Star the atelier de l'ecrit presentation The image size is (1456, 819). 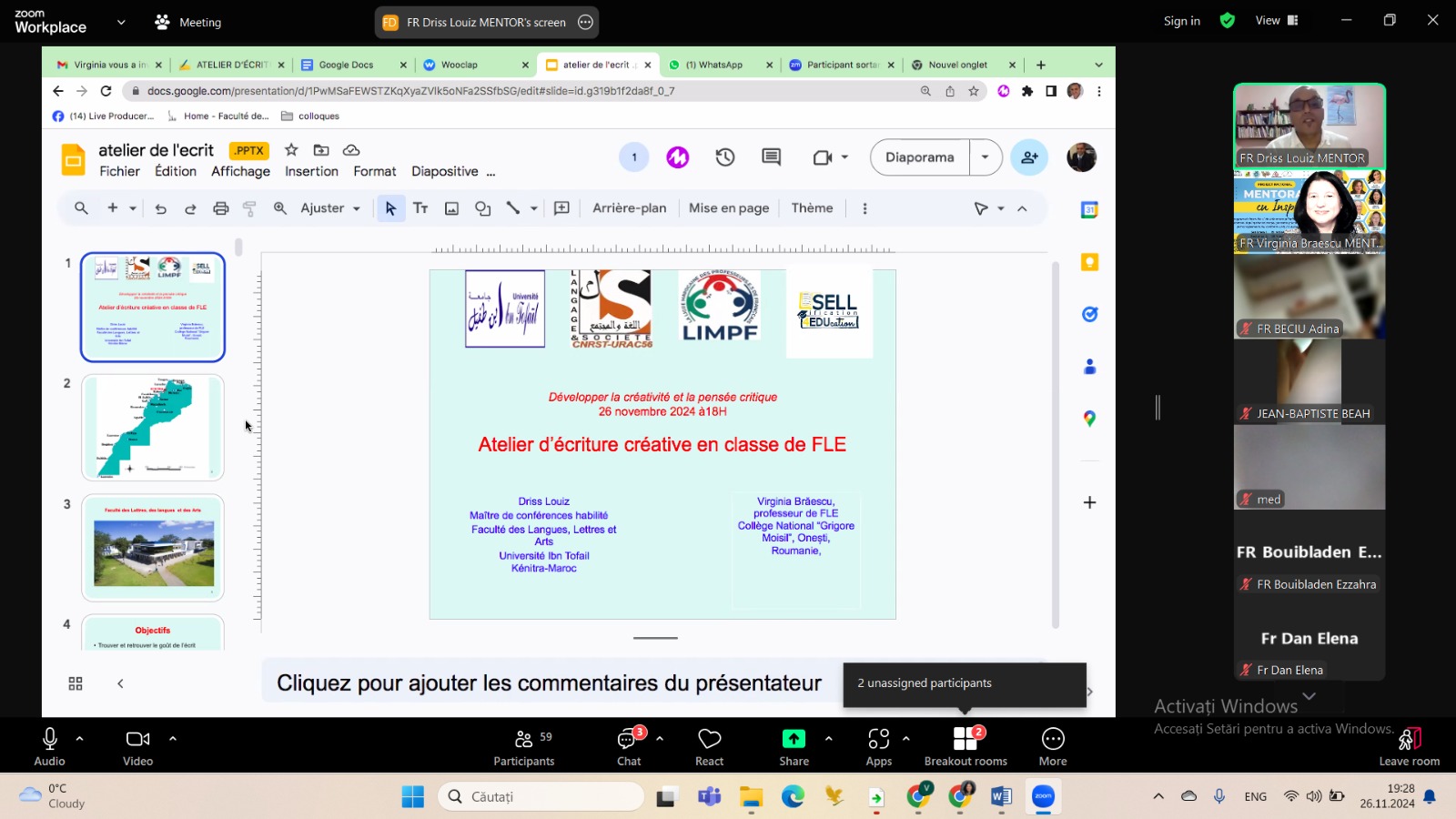(x=291, y=150)
